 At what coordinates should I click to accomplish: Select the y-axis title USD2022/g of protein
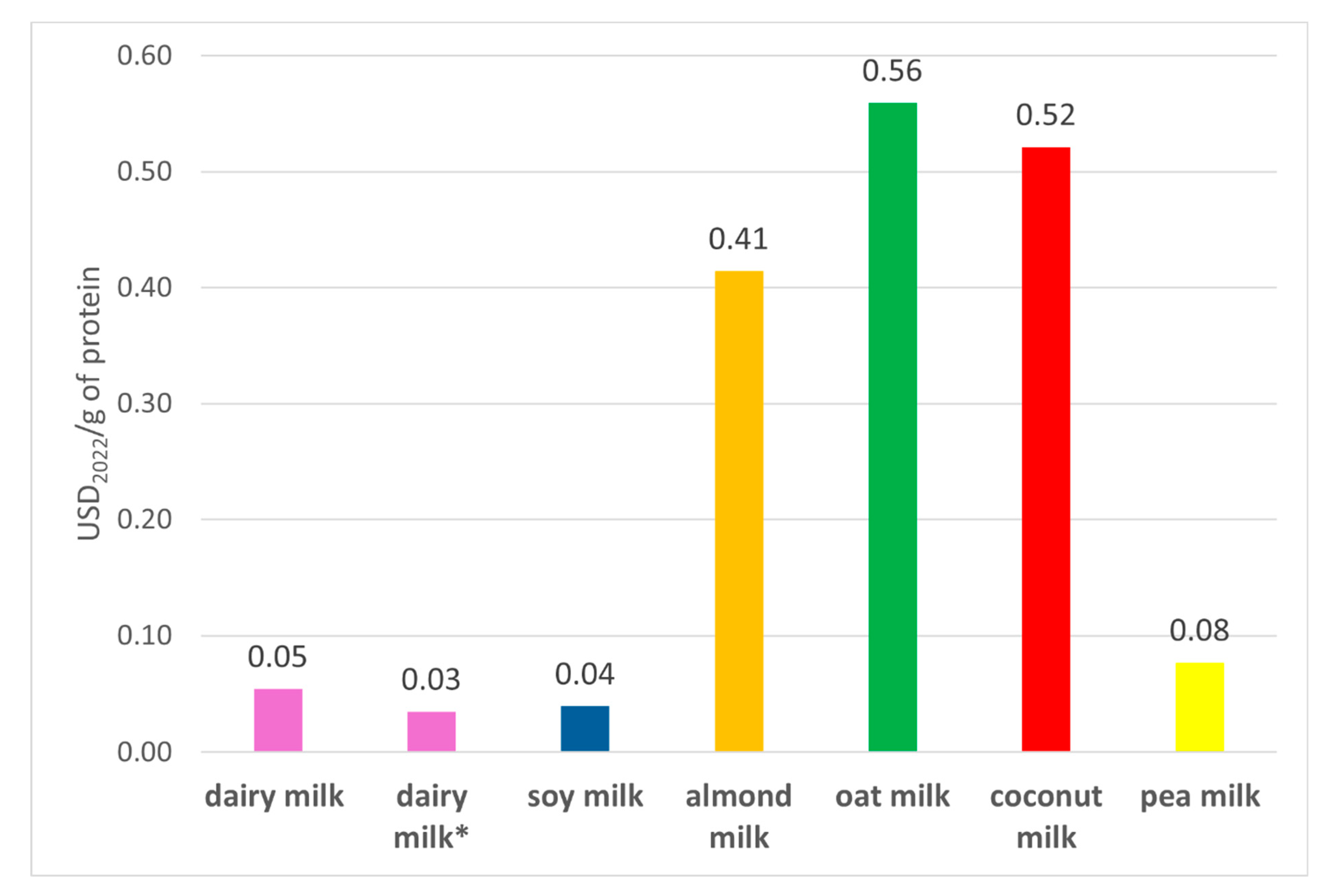pyautogui.click(x=90, y=403)
